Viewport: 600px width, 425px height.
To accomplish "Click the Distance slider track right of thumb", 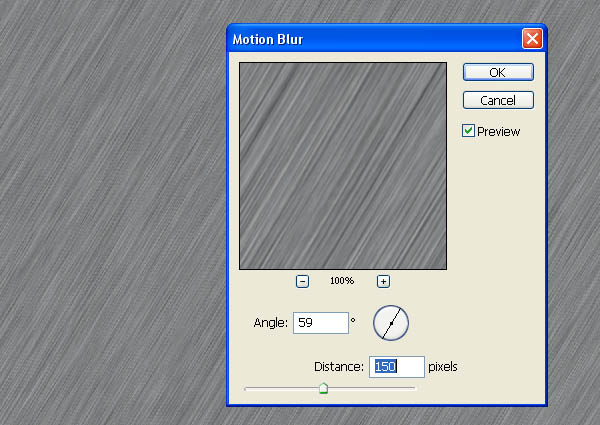I will [371, 388].
